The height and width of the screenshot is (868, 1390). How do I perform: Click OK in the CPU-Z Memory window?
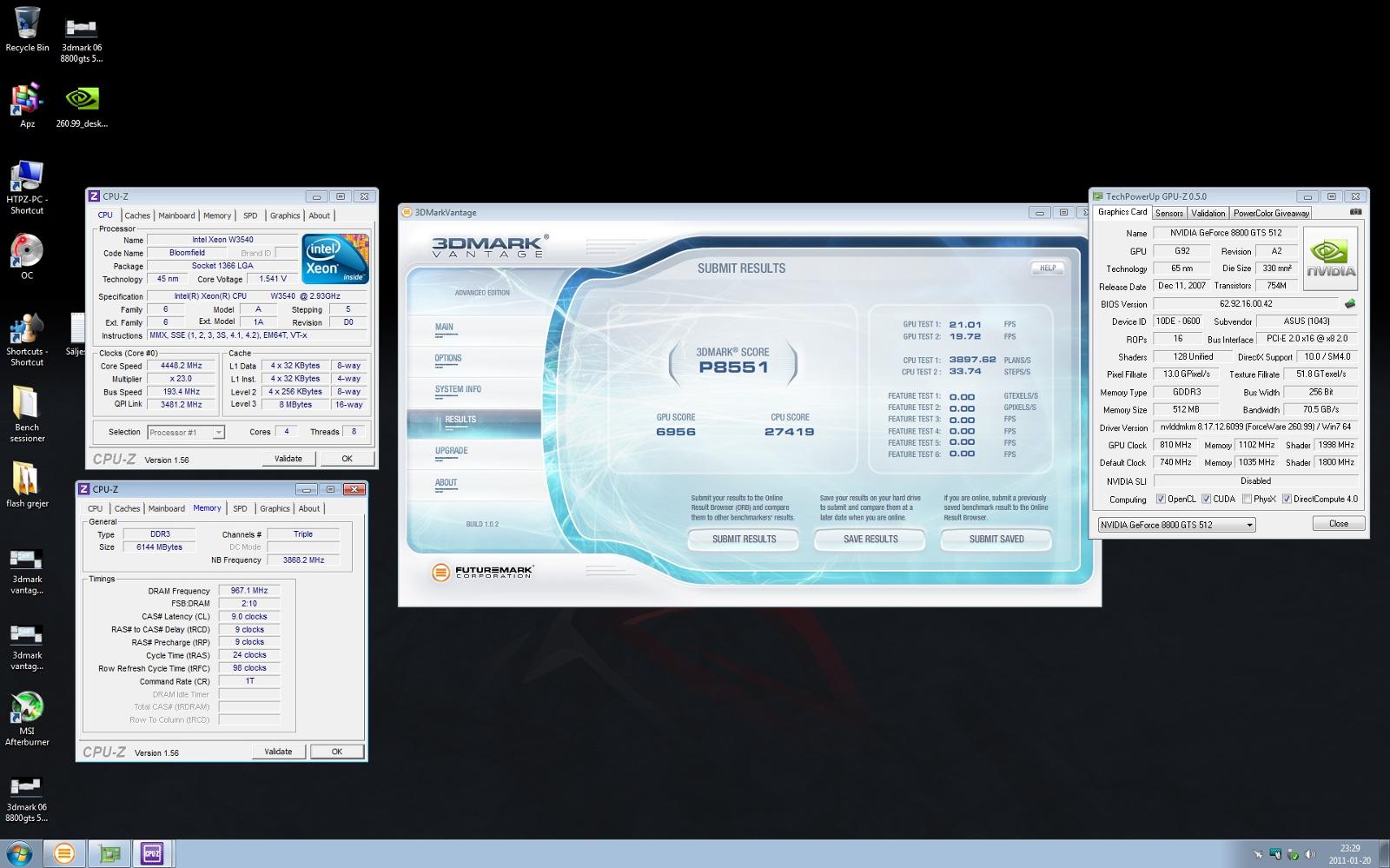(336, 752)
